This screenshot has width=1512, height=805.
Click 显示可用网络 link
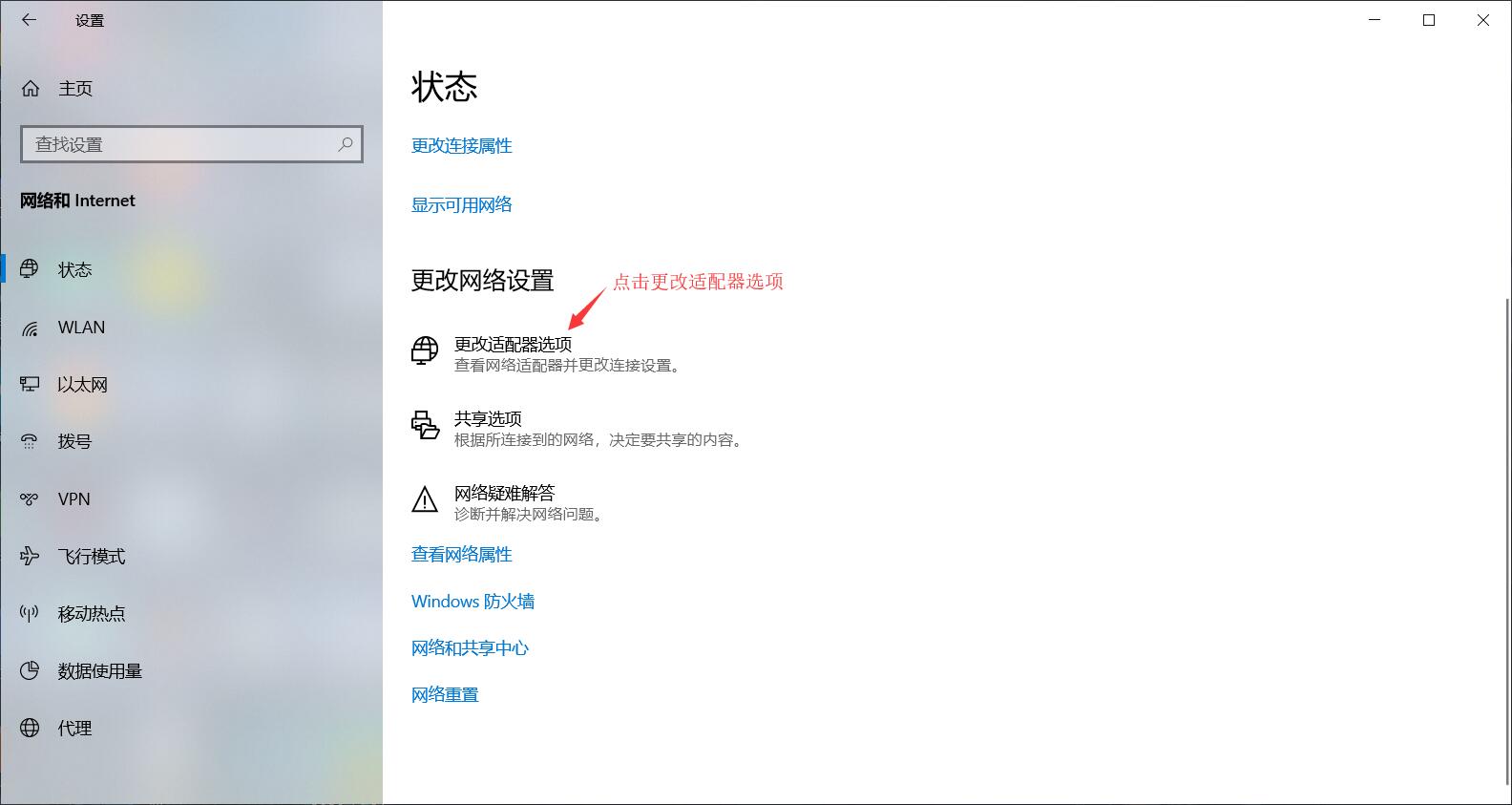461,204
